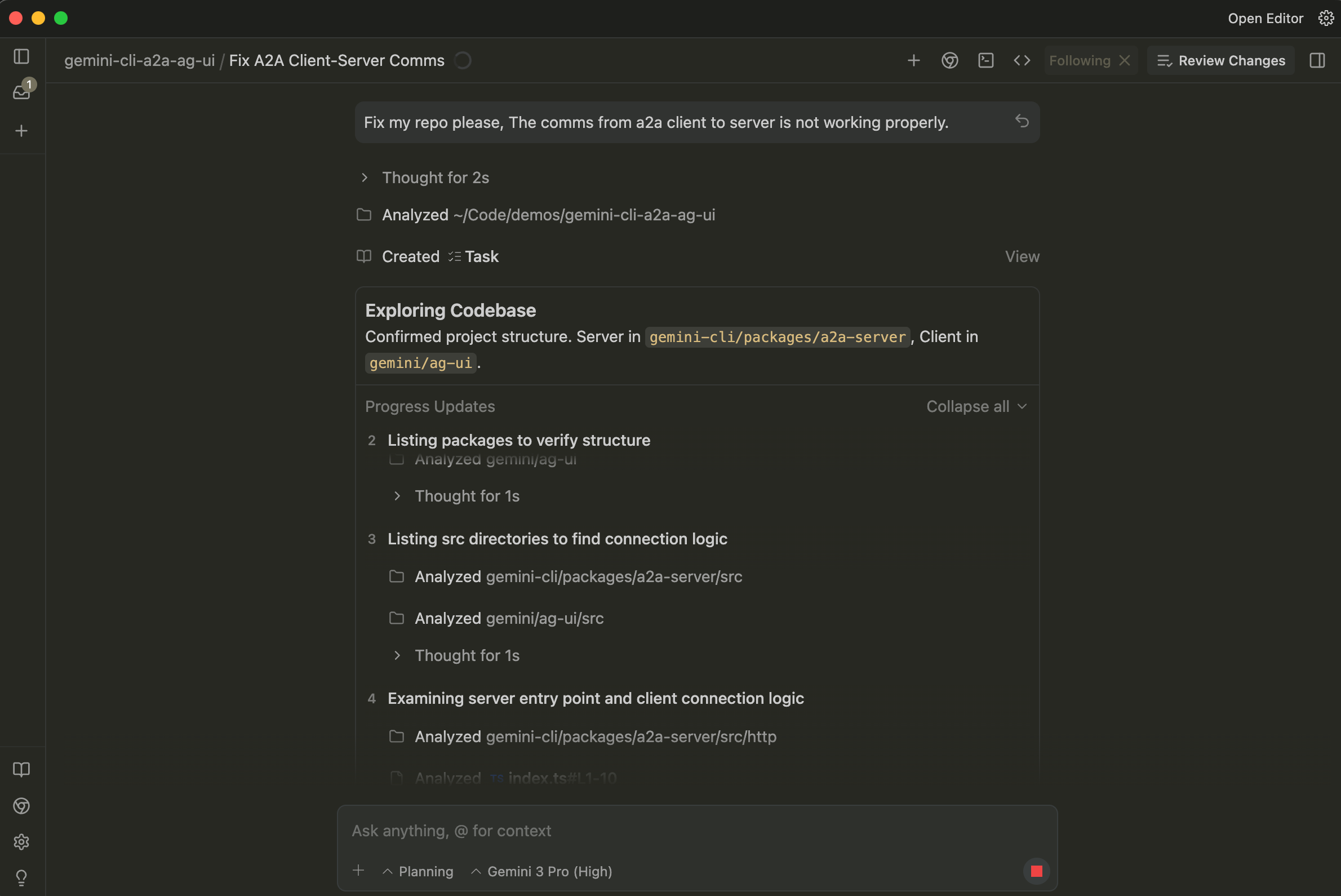Screen dimensions: 1341x896
Task: Toggle the sidebar panel icon at top left
Action: point(21,55)
